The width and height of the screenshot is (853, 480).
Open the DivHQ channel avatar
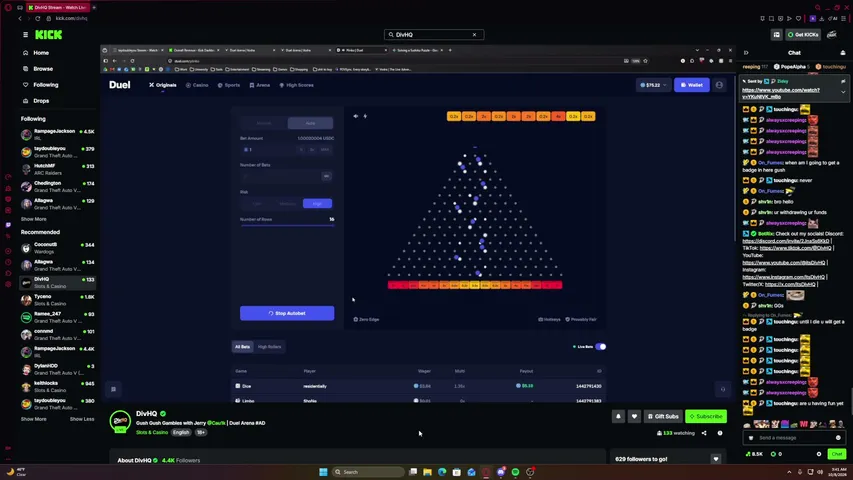pos(120,421)
